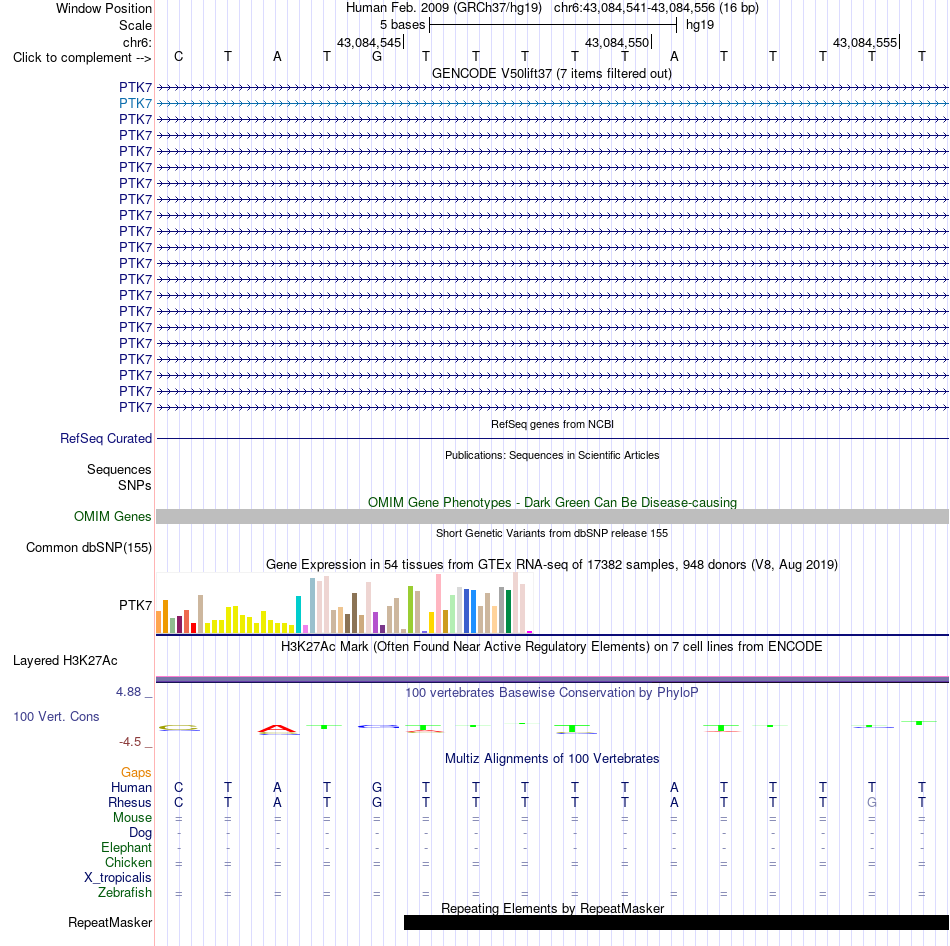Open the 'Gene Expression in 54 tissues from GTEx' title

point(552,564)
